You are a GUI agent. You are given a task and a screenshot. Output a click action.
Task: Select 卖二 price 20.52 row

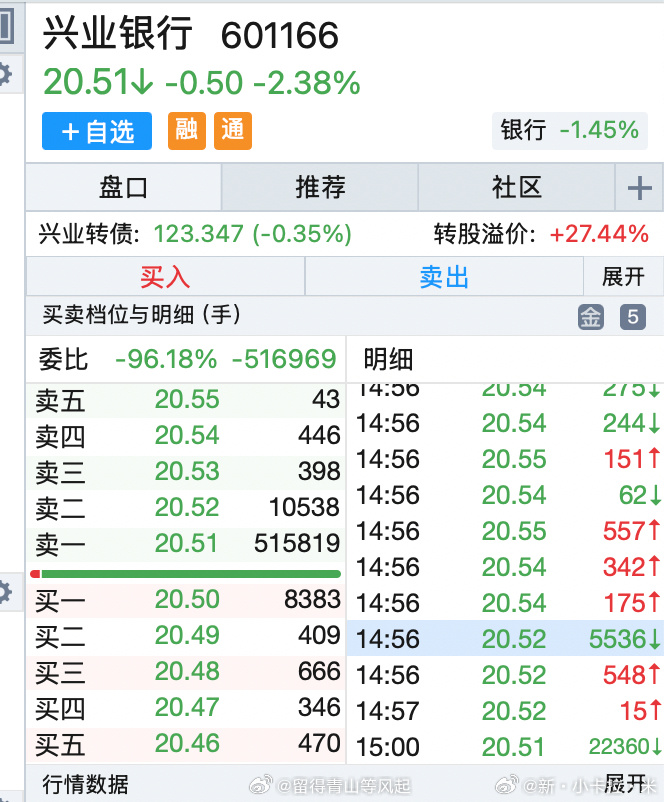tap(187, 508)
